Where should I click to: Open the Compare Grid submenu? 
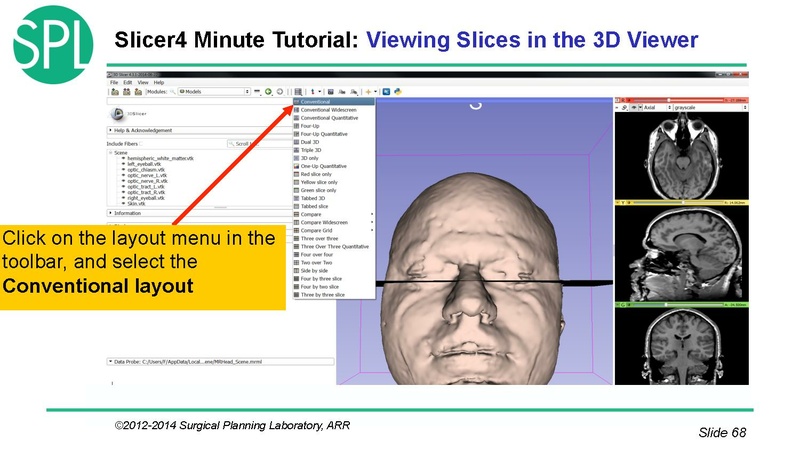point(334,230)
